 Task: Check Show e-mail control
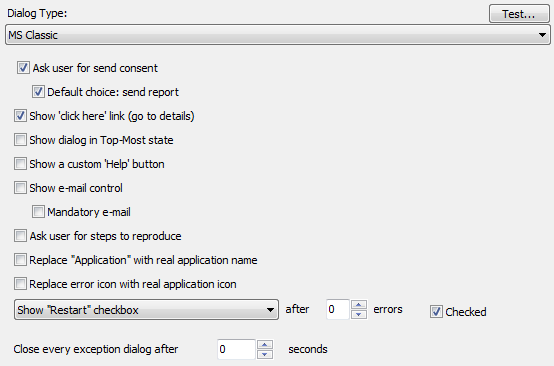click(x=20, y=188)
